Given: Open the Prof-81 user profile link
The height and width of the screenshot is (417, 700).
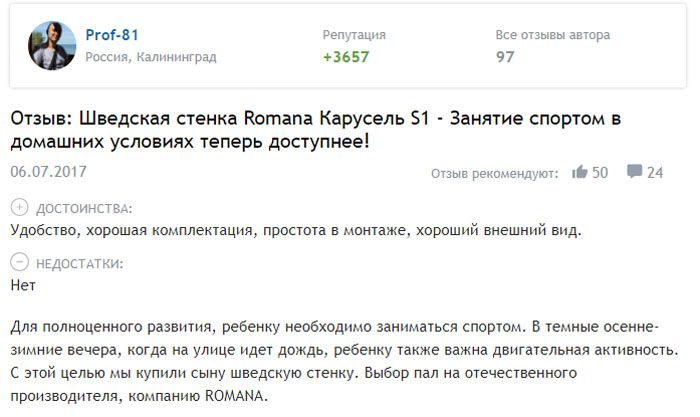Looking at the screenshot, I should [111, 35].
